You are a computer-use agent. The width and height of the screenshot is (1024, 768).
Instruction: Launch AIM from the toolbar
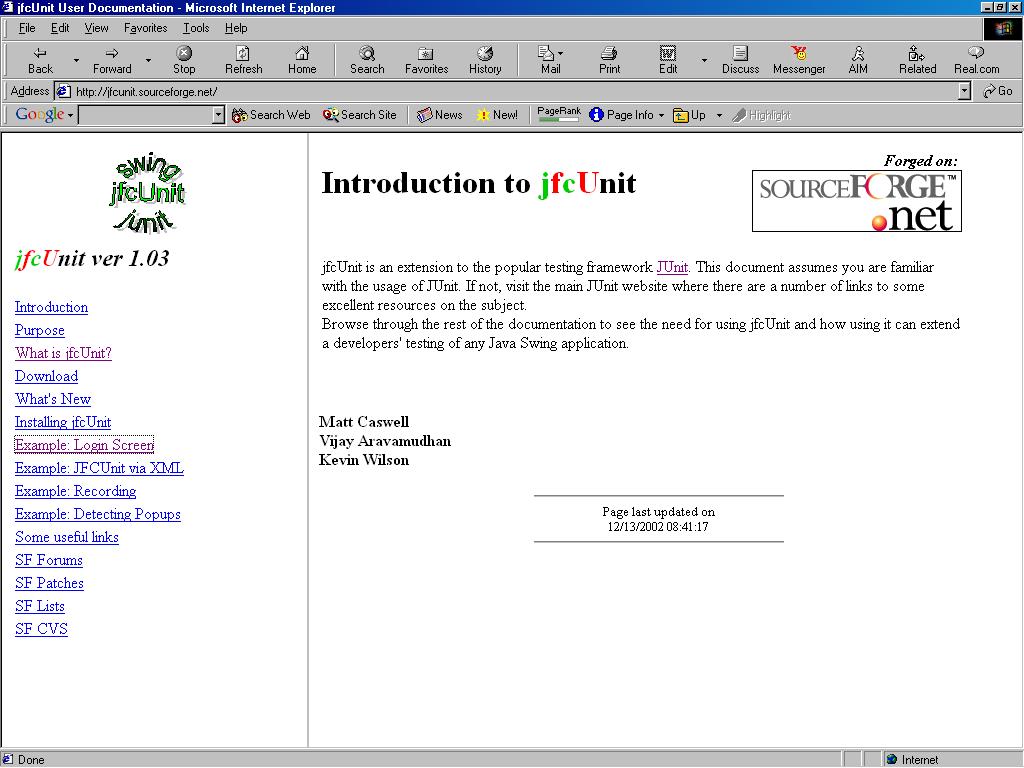[857, 60]
